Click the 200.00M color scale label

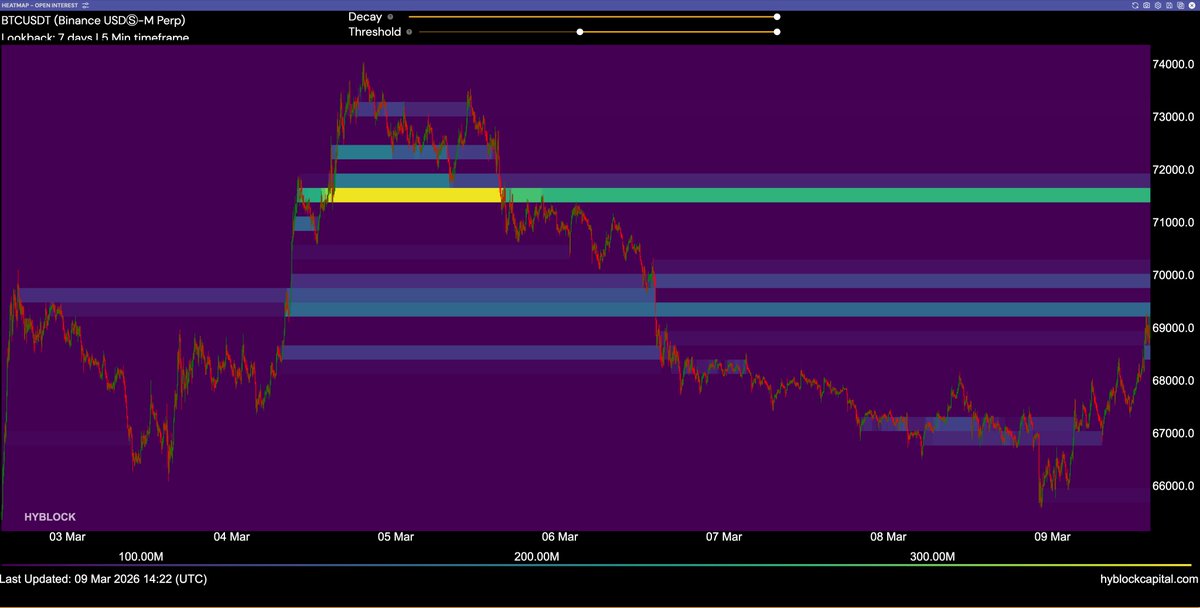(x=537, y=556)
